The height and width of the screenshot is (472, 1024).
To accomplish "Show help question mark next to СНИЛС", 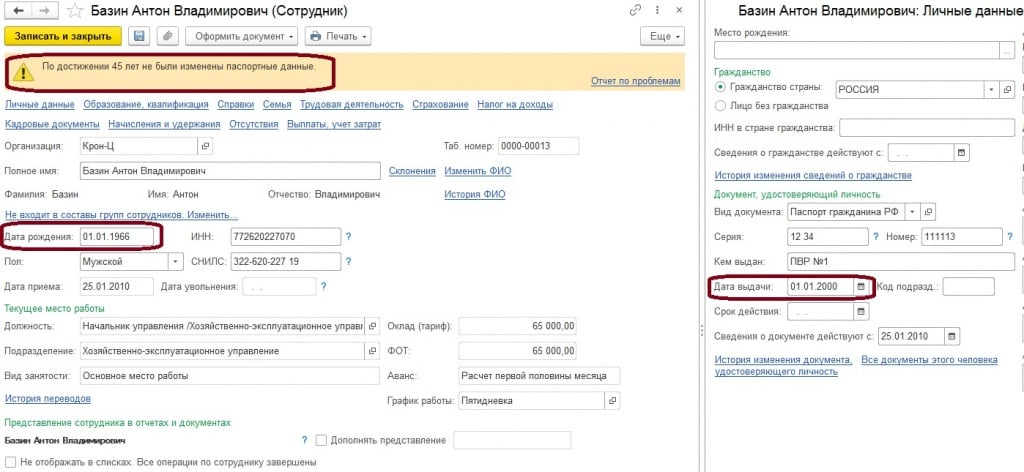I will (x=348, y=262).
